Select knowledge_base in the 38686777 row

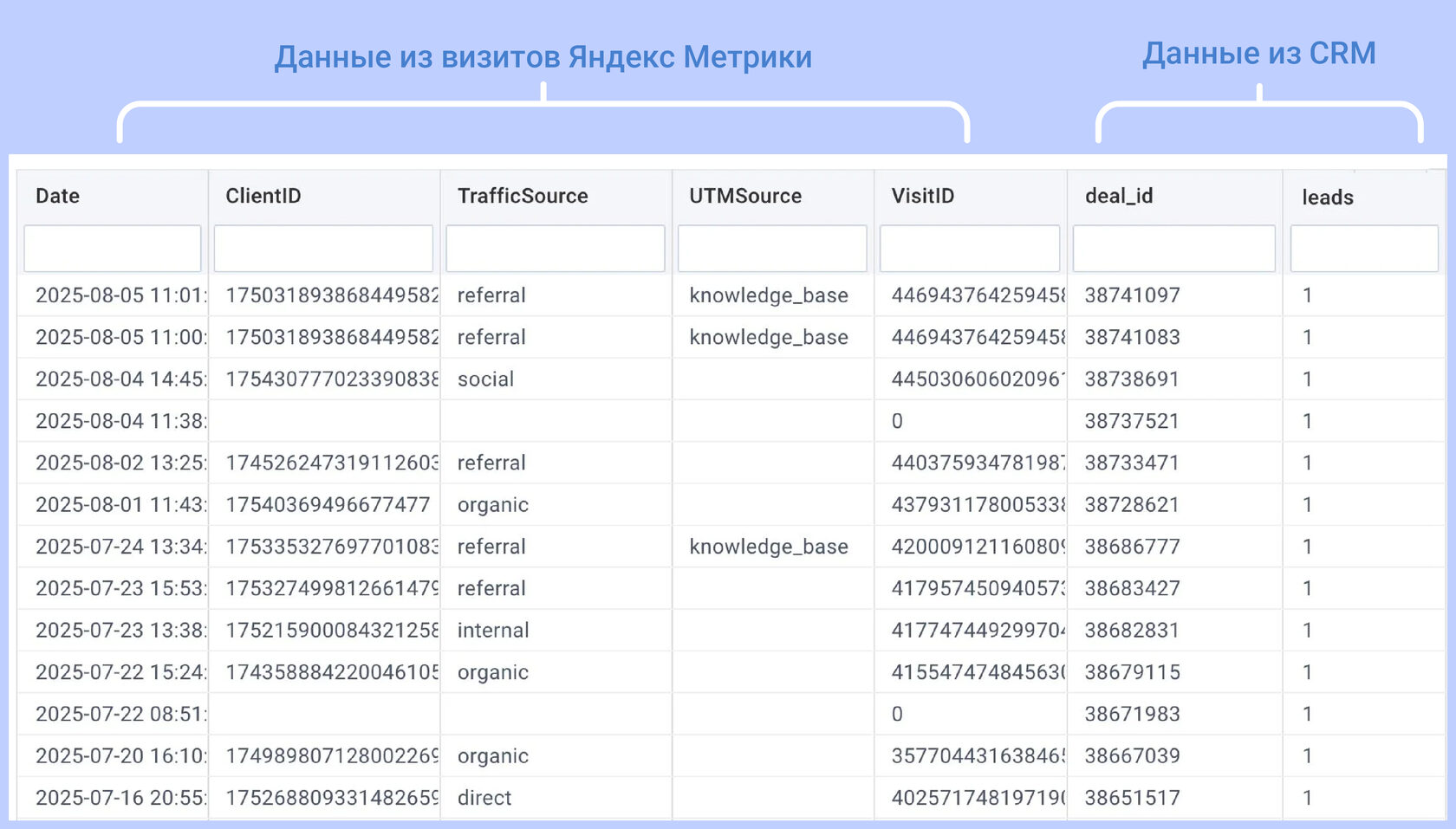tap(769, 547)
